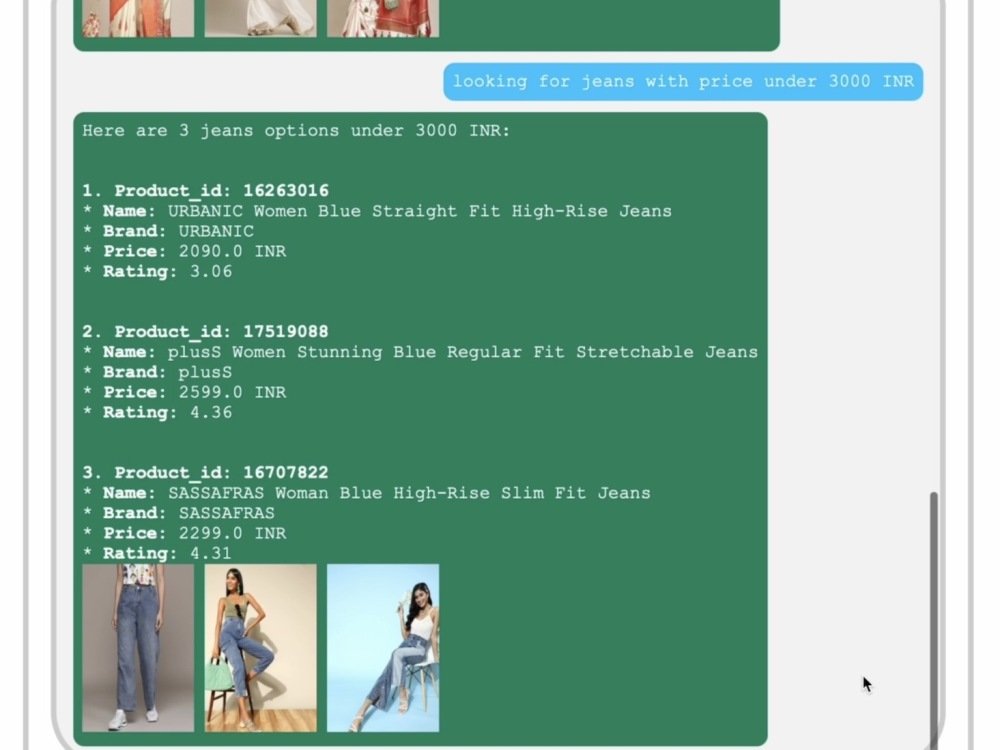The width and height of the screenshot is (1000, 750).
Task: Click the Brand: SASSAFRAS line
Action: (179, 513)
